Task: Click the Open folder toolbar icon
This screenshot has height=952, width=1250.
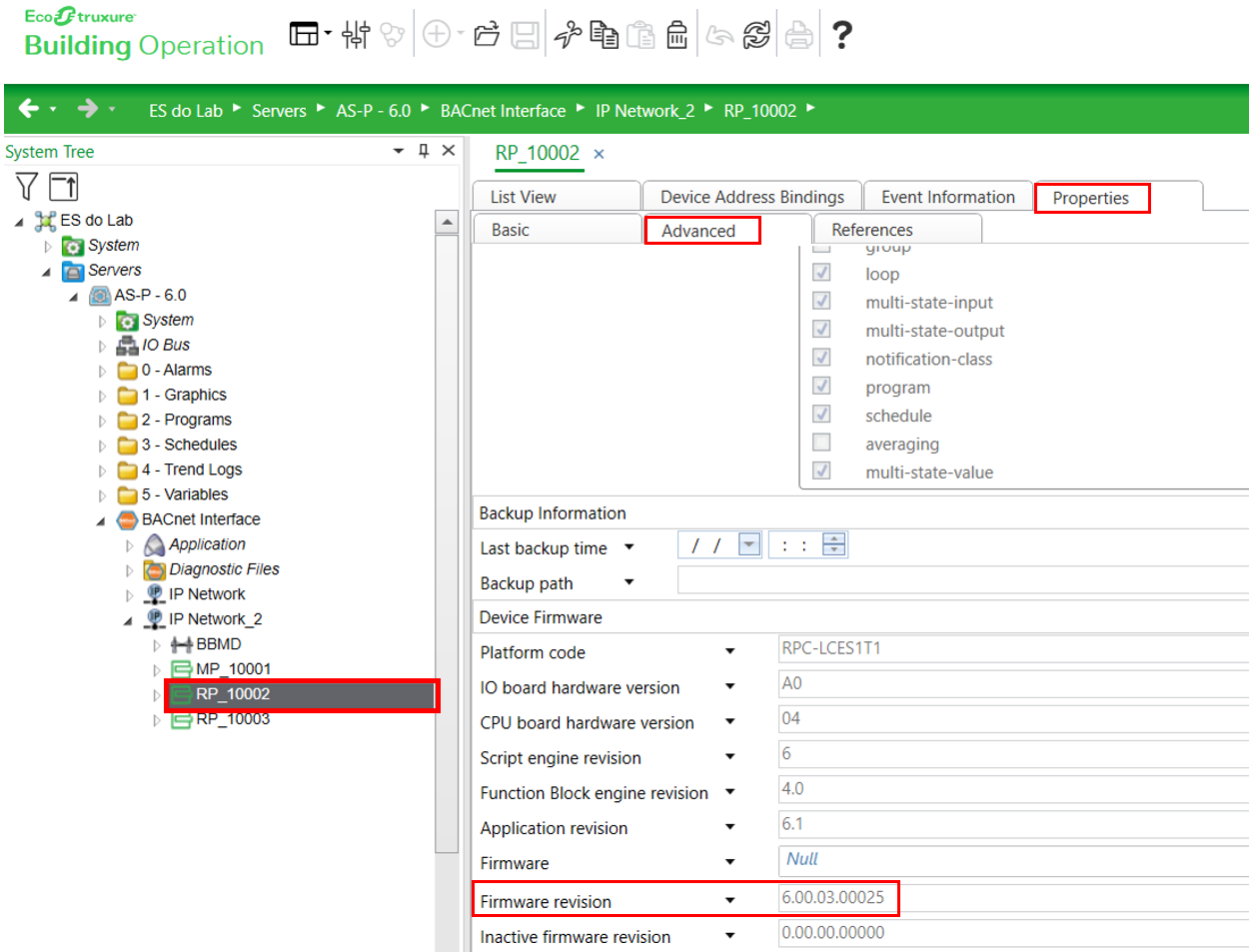Action: click(x=487, y=35)
